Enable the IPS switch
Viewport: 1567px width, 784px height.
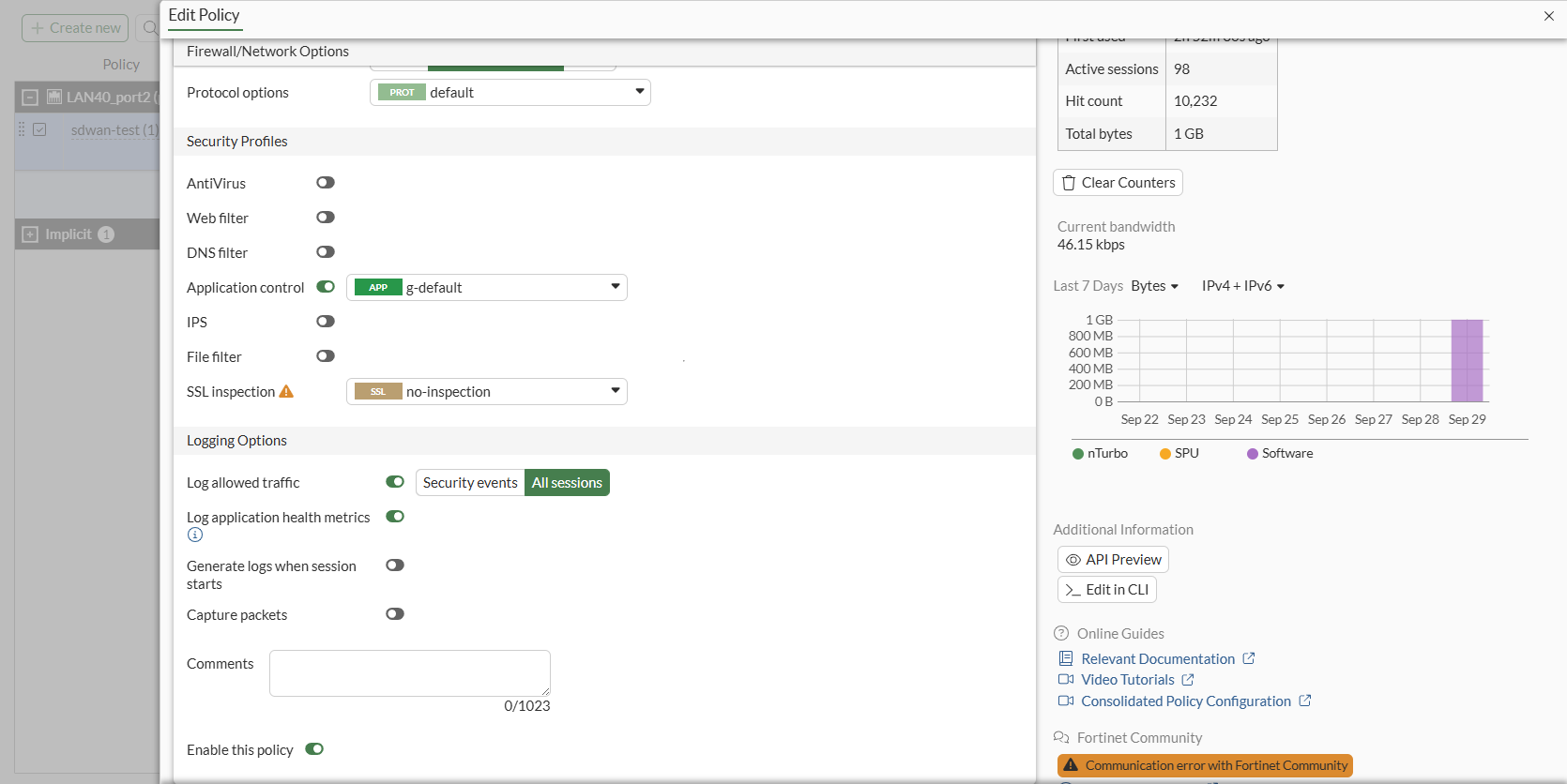point(326,322)
